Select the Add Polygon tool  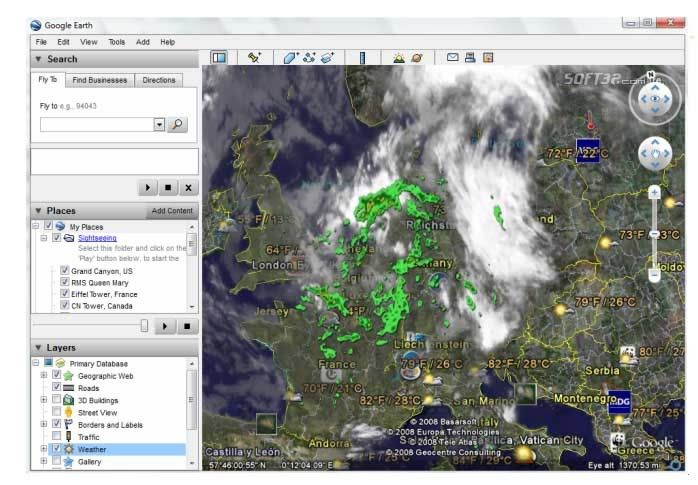pos(290,58)
